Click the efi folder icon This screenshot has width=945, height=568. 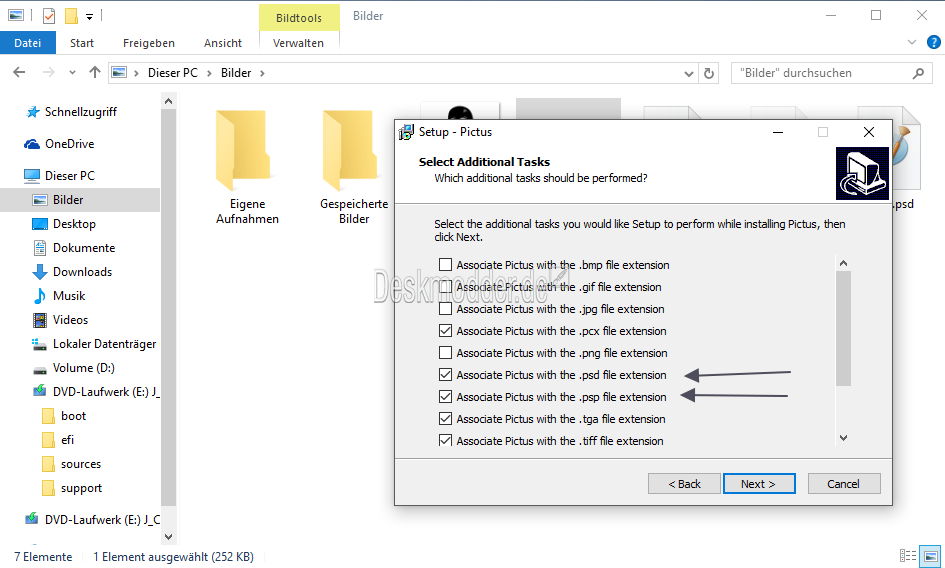(48, 440)
